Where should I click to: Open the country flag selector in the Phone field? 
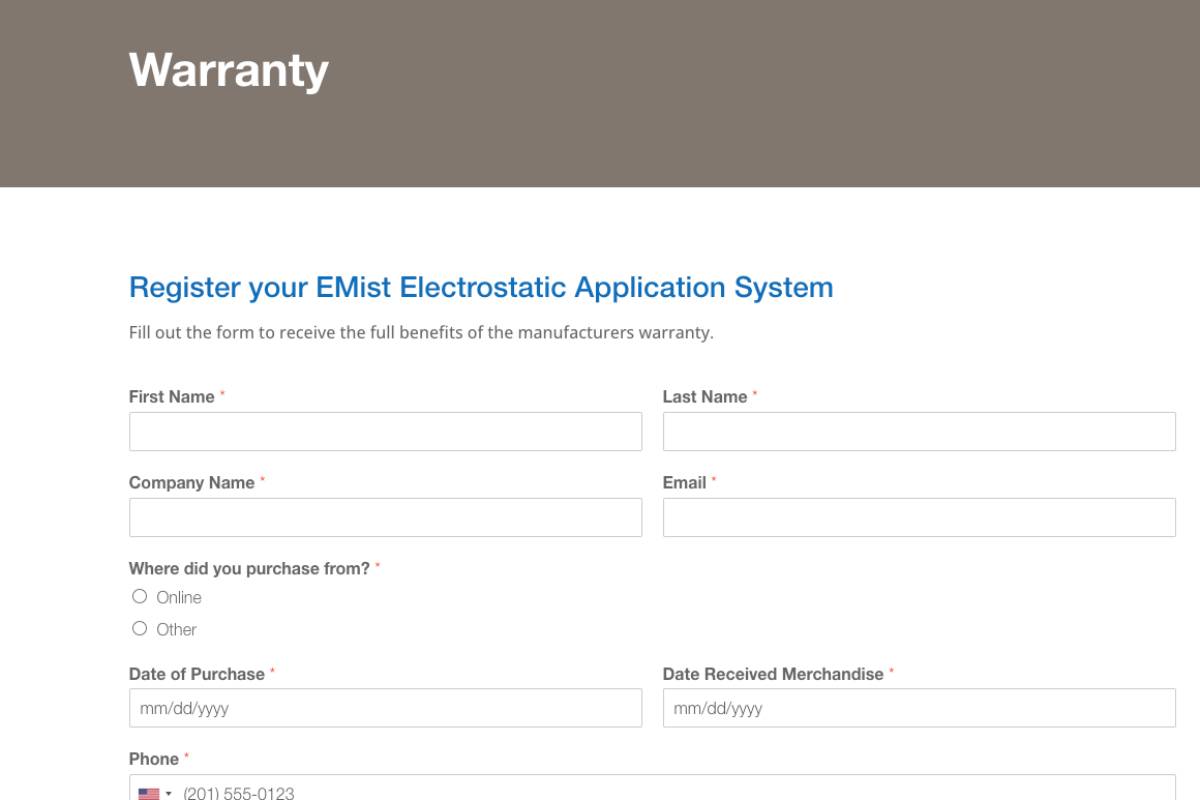155,793
